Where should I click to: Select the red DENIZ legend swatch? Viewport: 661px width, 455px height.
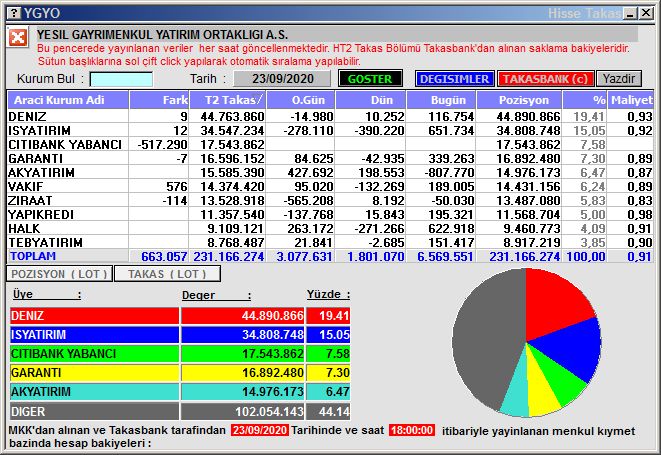click(x=94, y=316)
